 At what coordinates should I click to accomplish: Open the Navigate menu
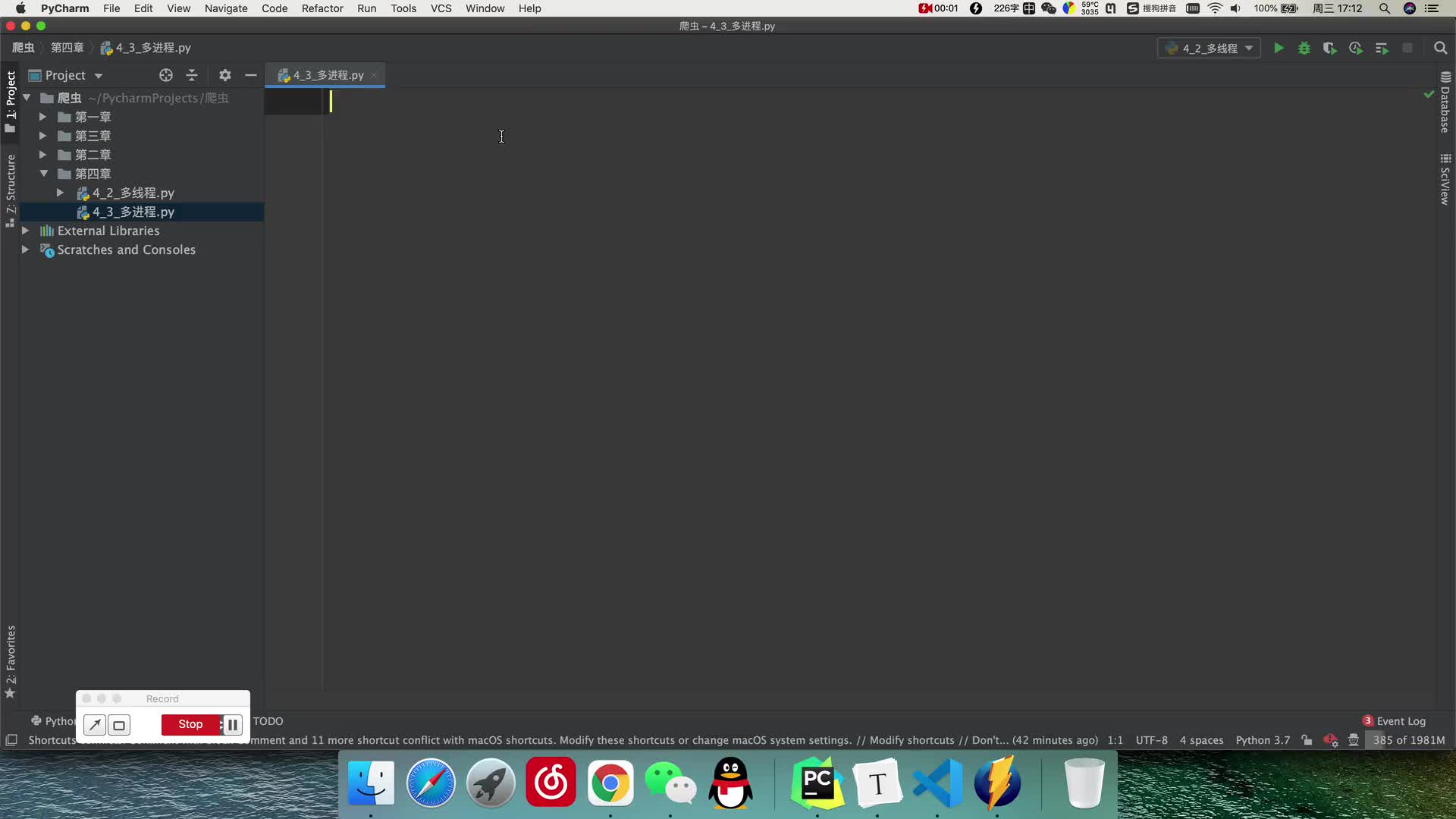click(x=226, y=8)
